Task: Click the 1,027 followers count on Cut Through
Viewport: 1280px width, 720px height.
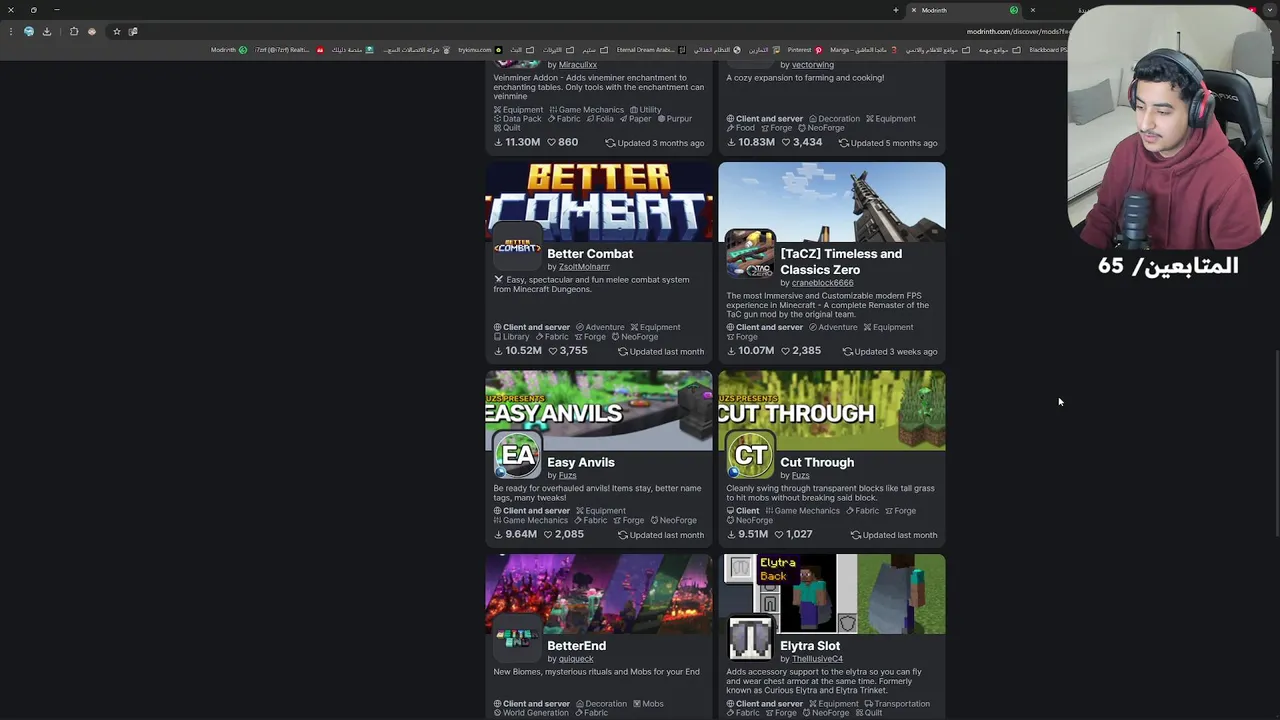Action: [x=794, y=534]
